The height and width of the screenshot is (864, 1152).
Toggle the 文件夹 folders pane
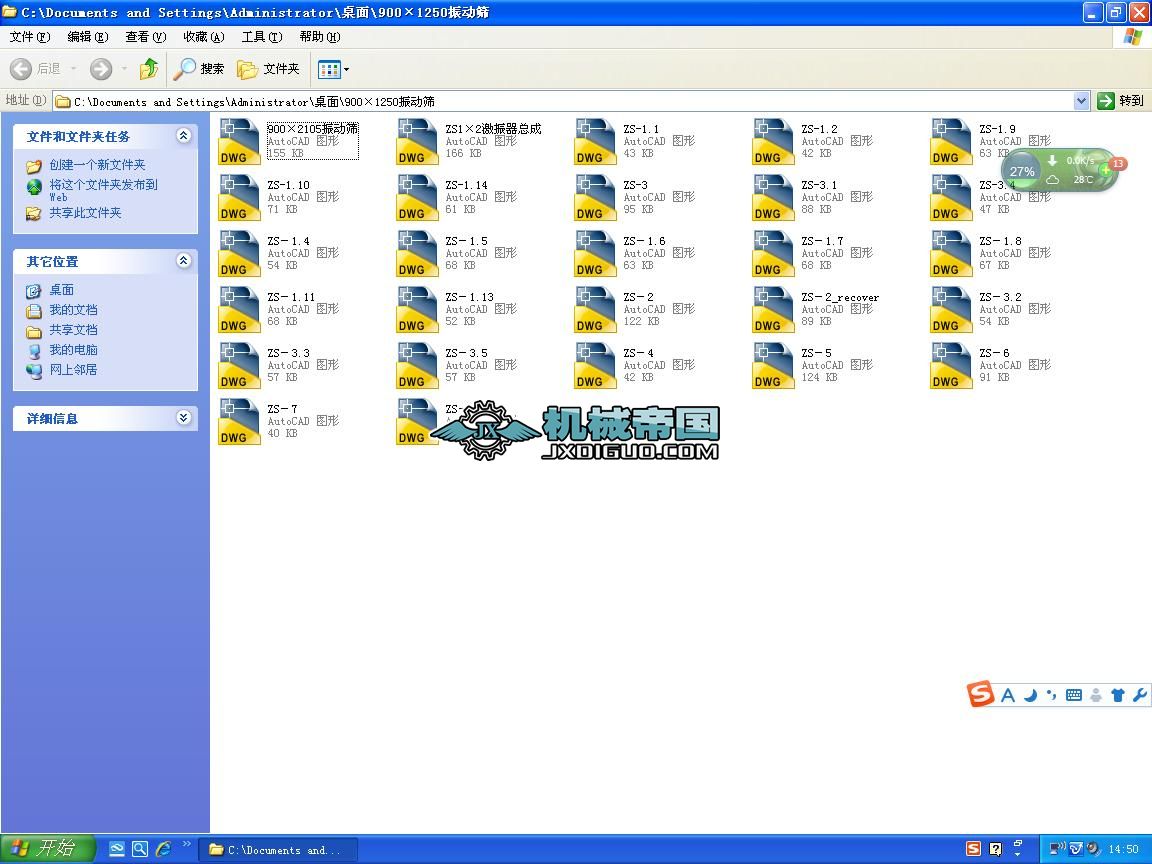pos(268,69)
